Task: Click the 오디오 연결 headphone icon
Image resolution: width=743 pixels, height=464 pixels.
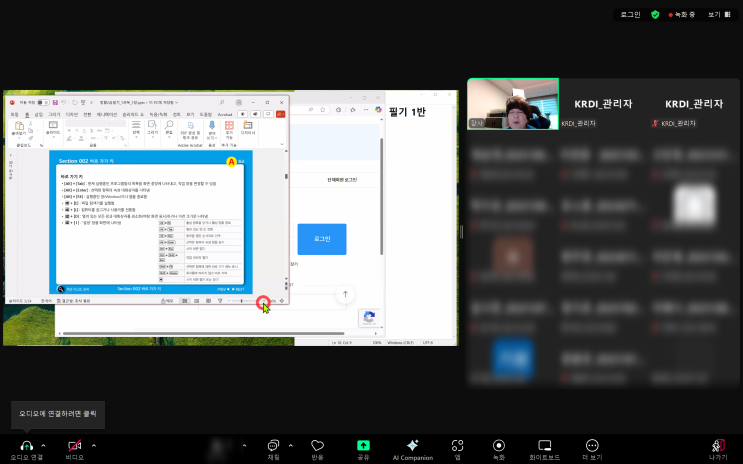Action: pyautogui.click(x=27, y=446)
